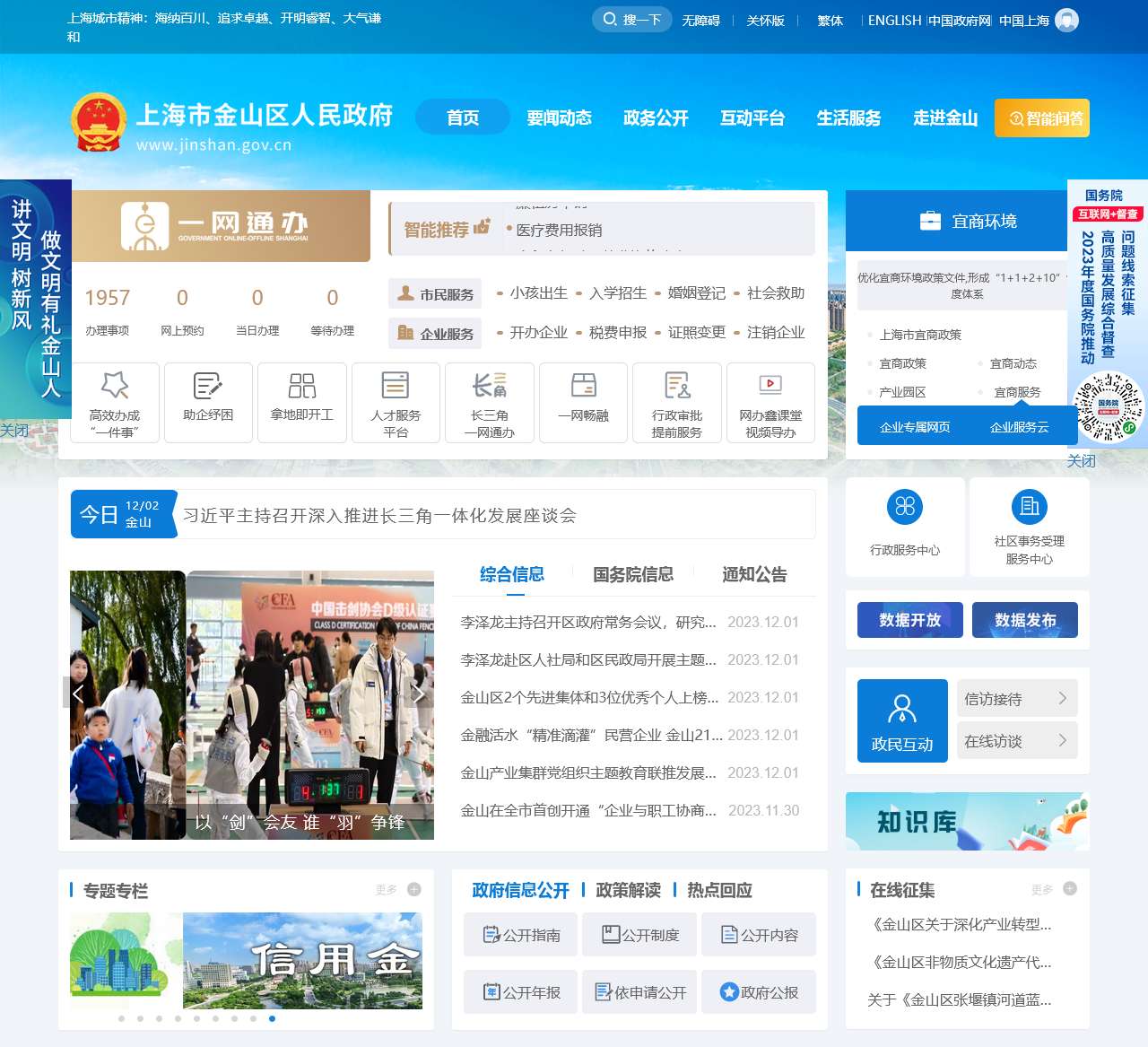1148x1047 pixels.
Task: Switch to the 国务院信息 tab
Action: [633, 574]
